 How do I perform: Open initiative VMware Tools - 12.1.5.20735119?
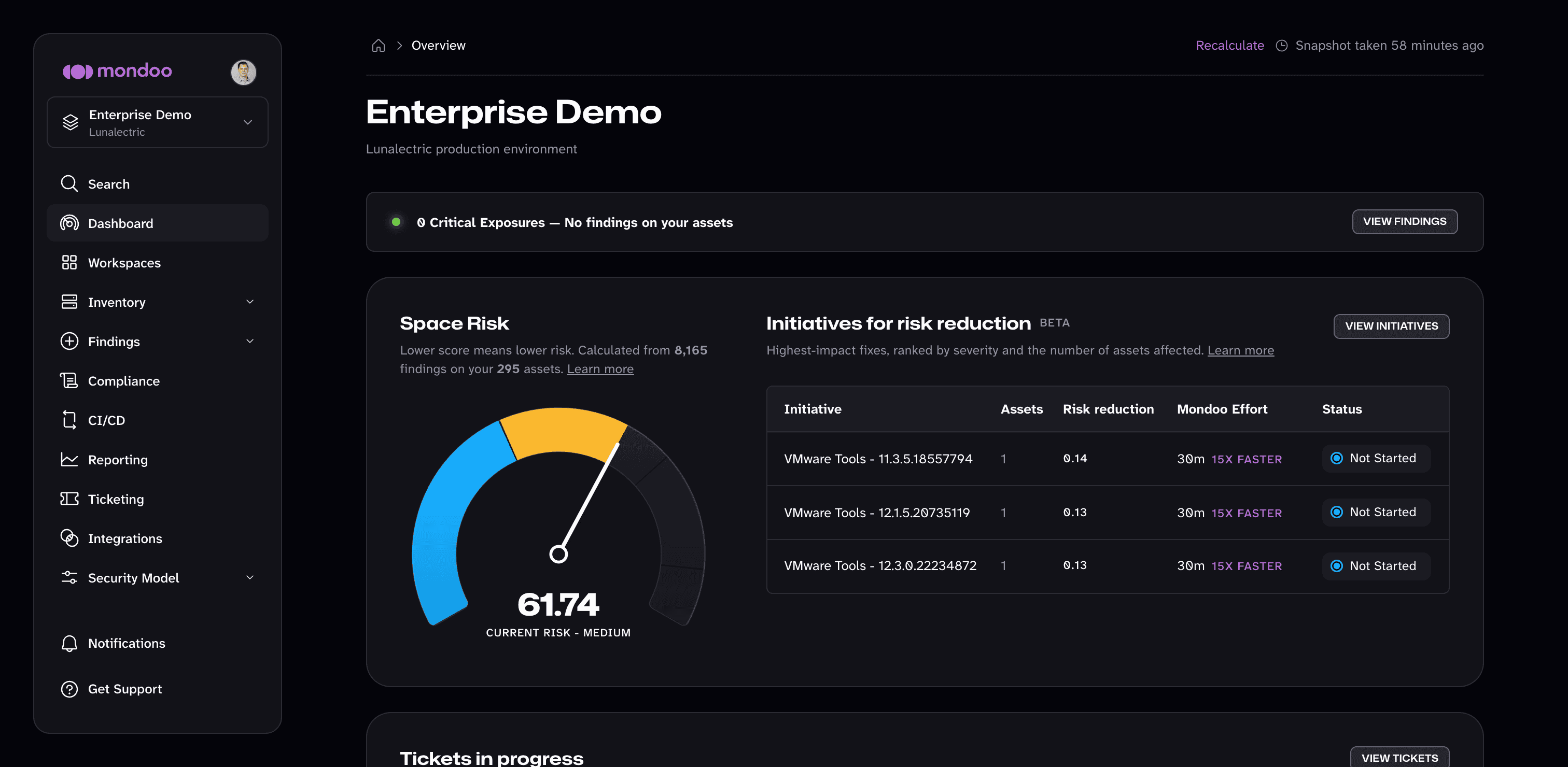(876, 513)
